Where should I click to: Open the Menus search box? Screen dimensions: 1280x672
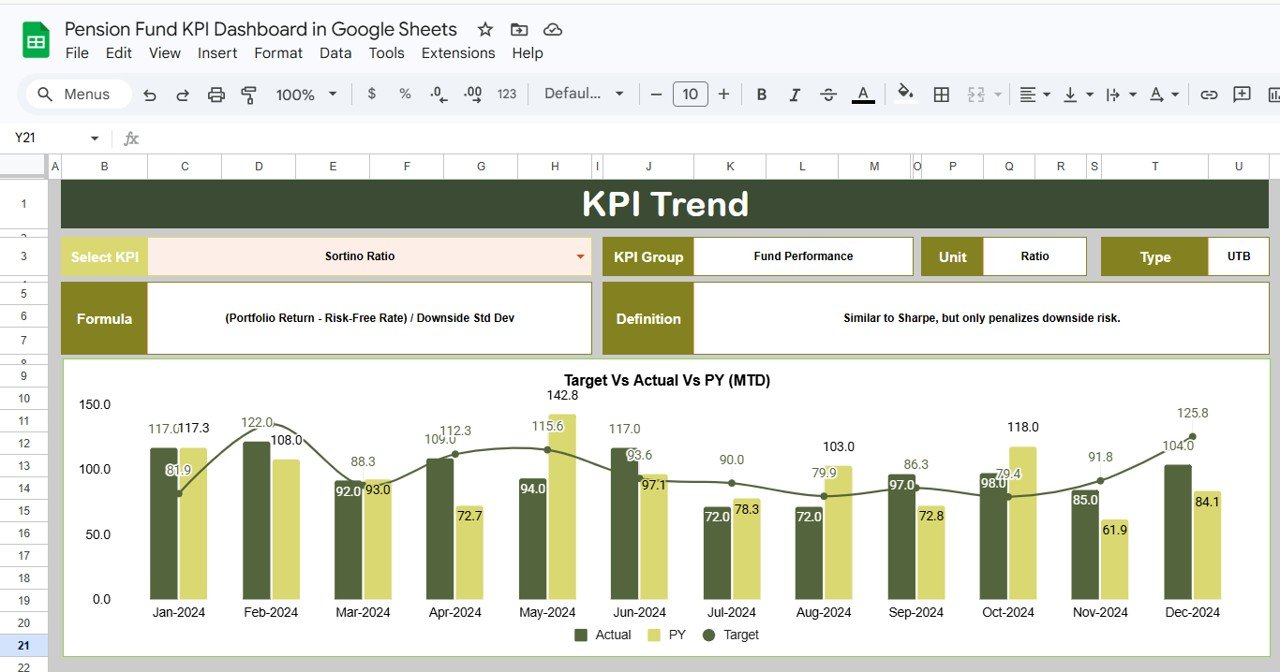pyautogui.click(x=76, y=94)
